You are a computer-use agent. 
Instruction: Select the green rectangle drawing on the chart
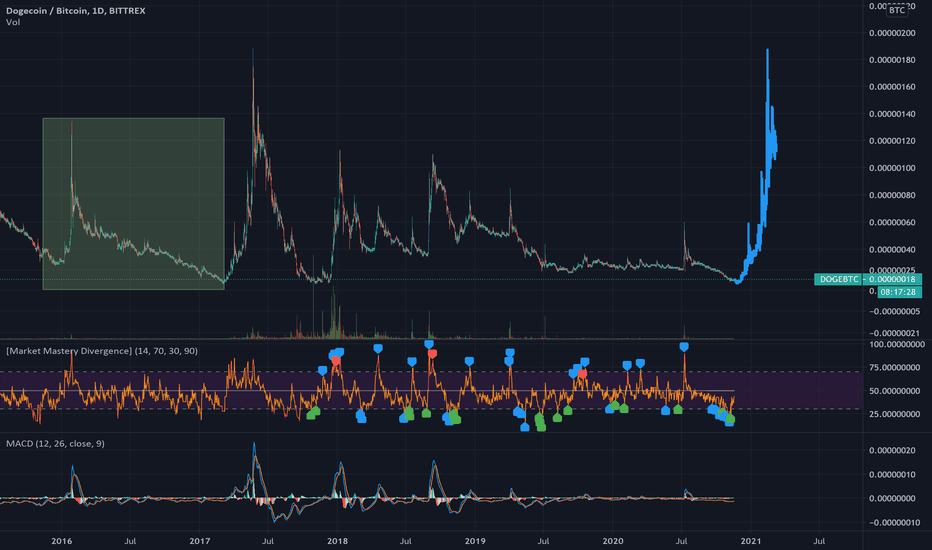click(133, 203)
